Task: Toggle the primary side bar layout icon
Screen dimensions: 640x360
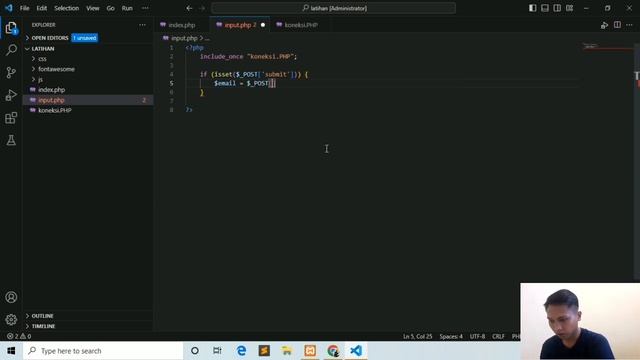Action: point(533,8)
